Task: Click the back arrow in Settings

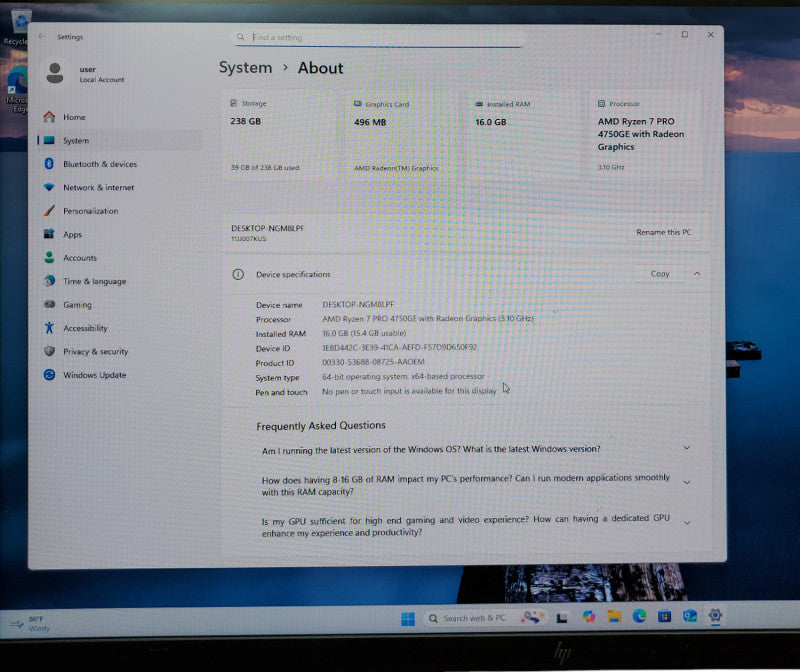Action: (42, 37)
